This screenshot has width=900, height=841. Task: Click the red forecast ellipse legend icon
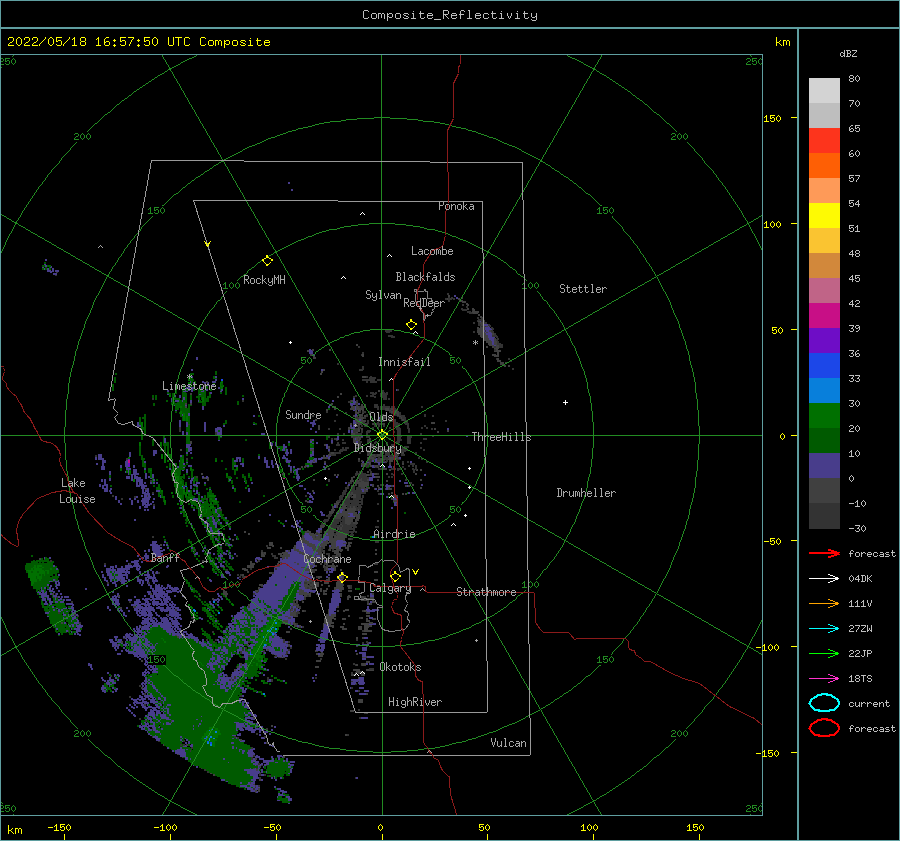[x=824, y=728]
